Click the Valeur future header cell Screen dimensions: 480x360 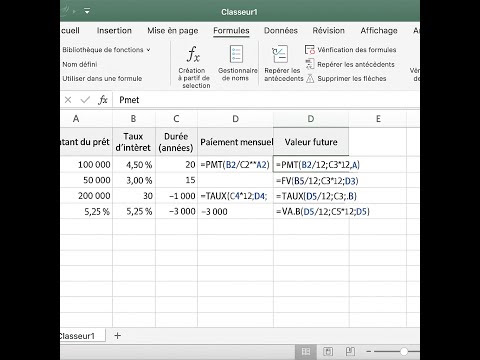[311, 142]
